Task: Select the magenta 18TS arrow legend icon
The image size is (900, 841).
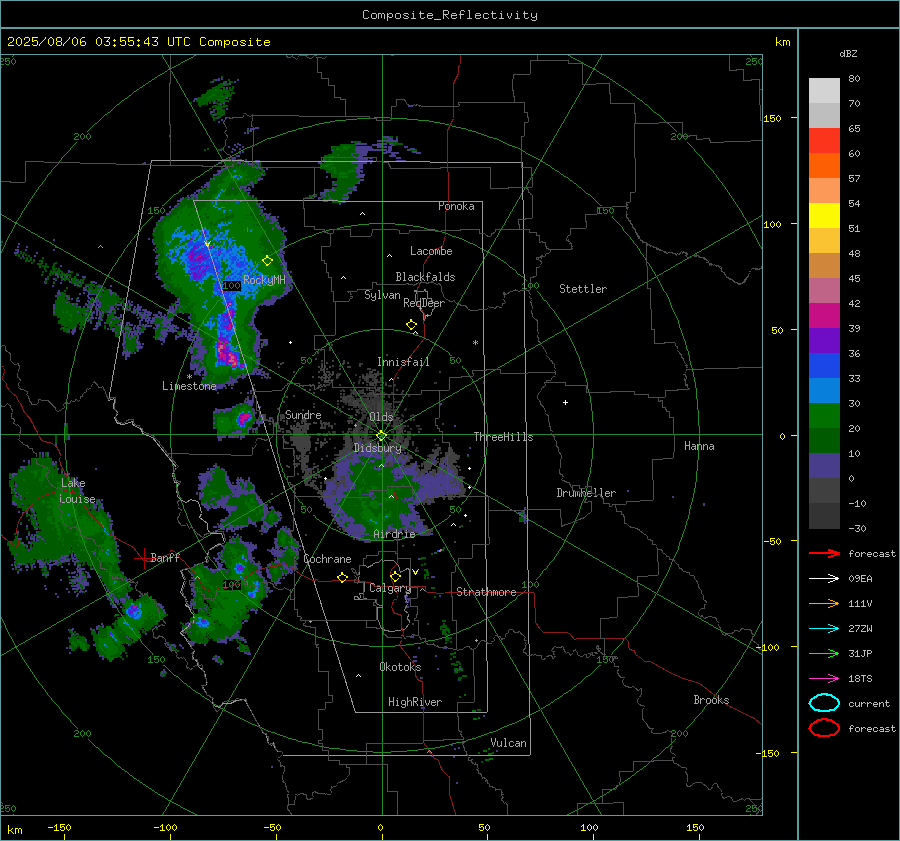Action: click(x=824, y=679)
